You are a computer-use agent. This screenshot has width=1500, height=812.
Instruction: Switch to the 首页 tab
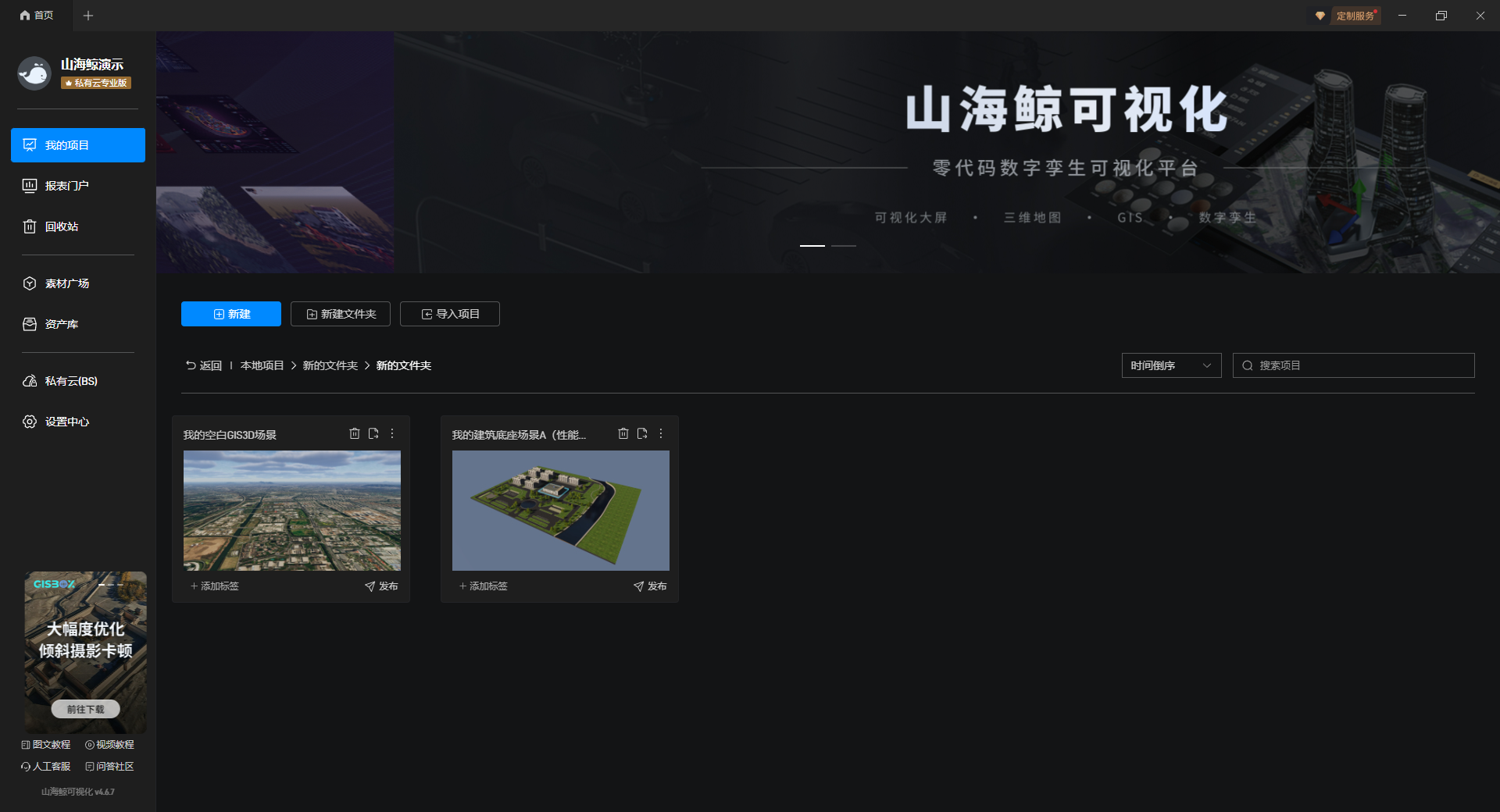pos(37,16)
